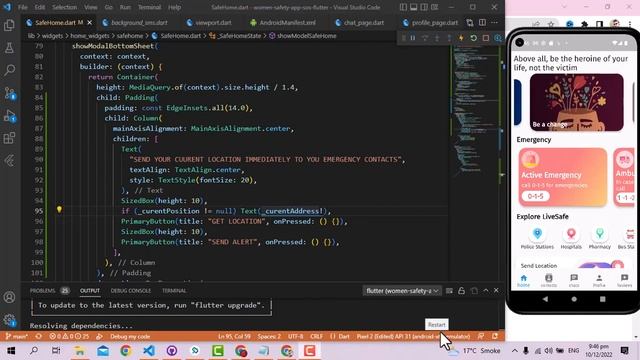Open the editor More Actions ellipsis
Image resolution: width=640 pixels, height=360 pixels.
coord(495,22)
